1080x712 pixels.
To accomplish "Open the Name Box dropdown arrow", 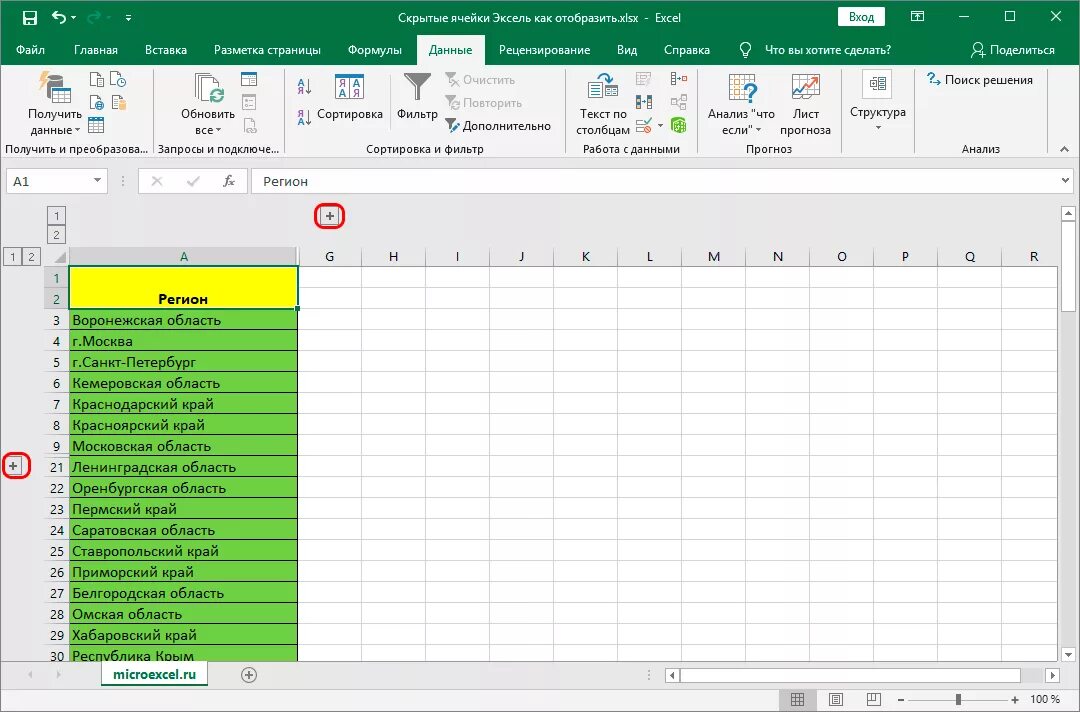I will coord(97,181).
